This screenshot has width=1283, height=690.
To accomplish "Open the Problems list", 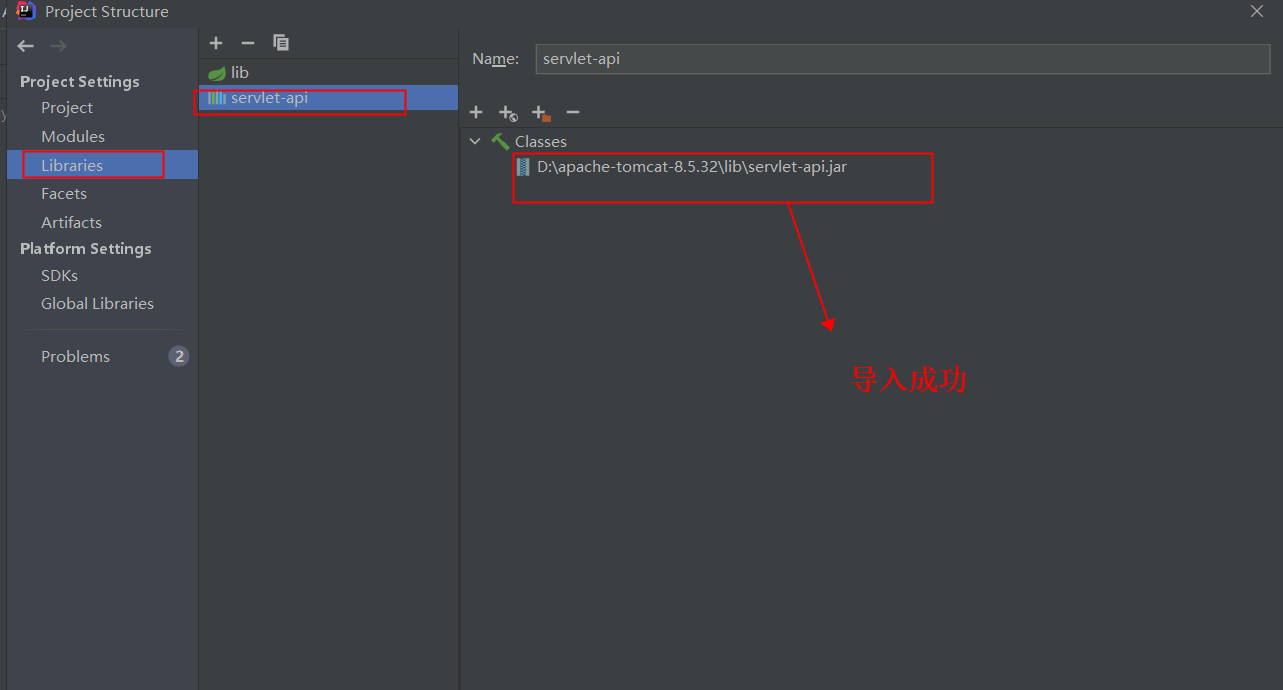I will tap(75, 357).
